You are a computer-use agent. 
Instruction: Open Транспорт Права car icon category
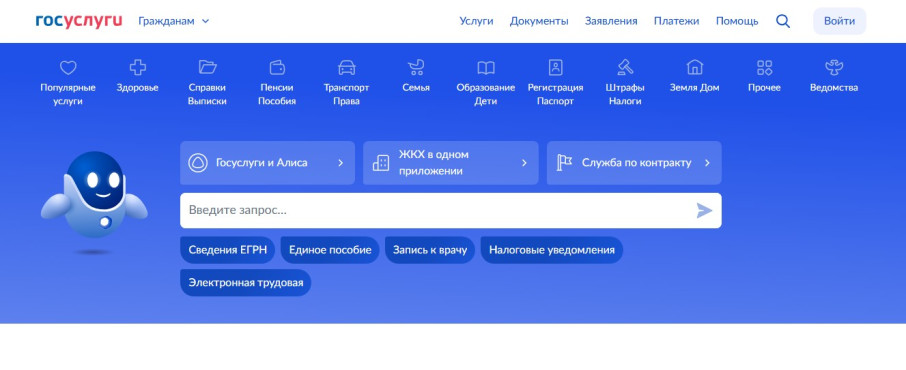[346, 83]
